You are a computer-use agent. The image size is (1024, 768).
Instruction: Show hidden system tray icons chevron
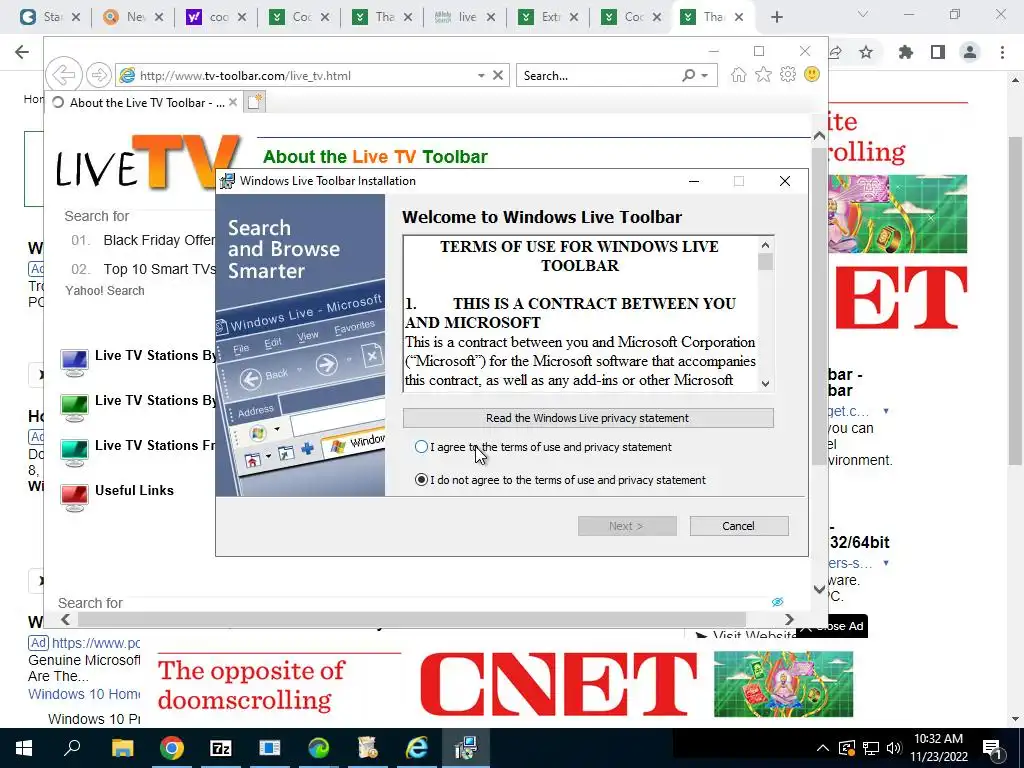click(823, 748)
